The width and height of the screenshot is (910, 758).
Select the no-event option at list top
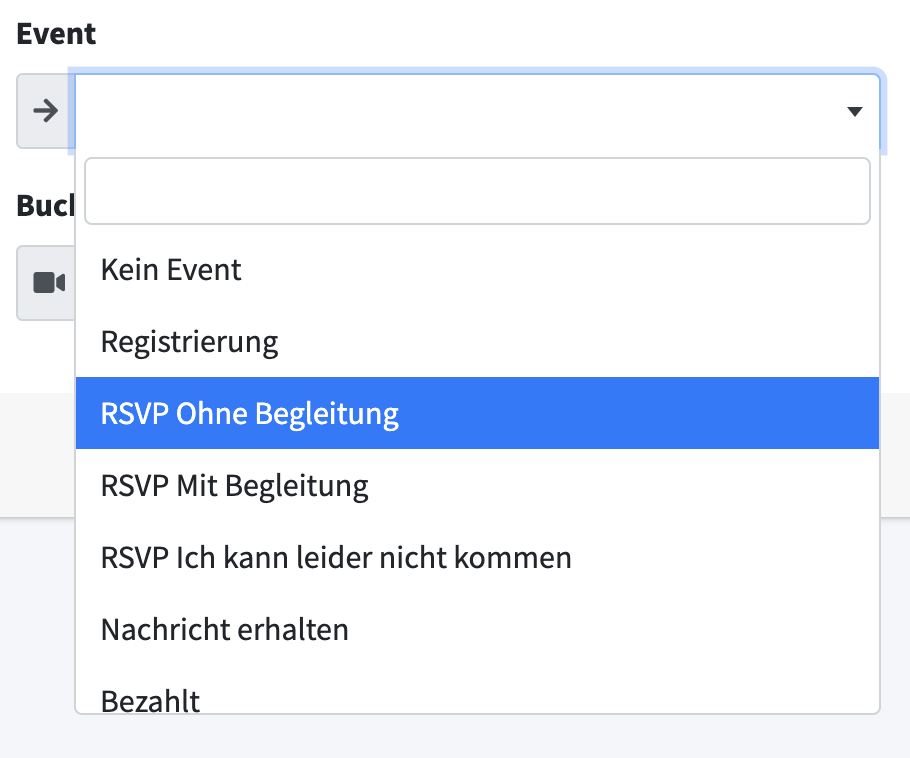point(171,269)
